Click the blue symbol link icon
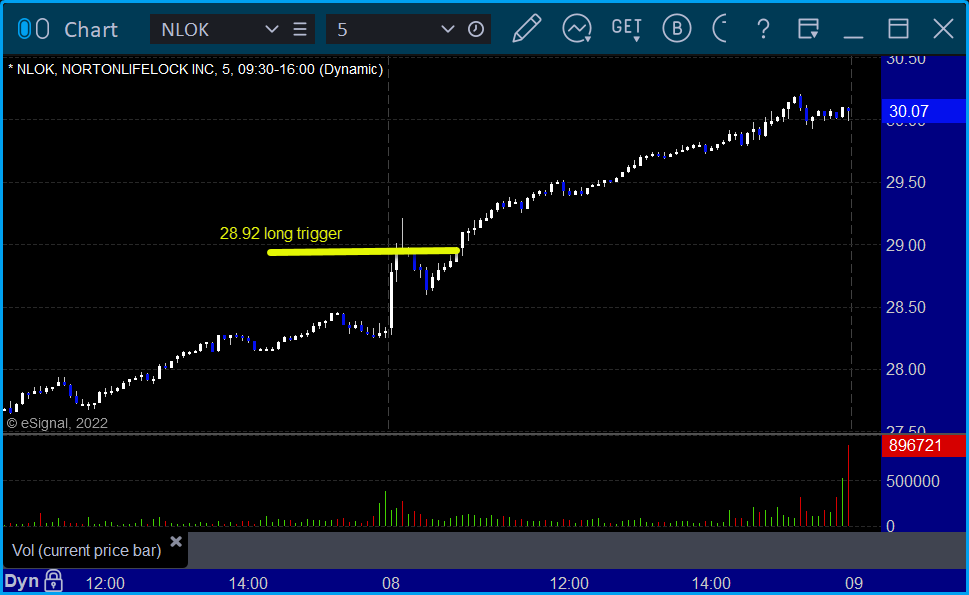 coord(24,29)
